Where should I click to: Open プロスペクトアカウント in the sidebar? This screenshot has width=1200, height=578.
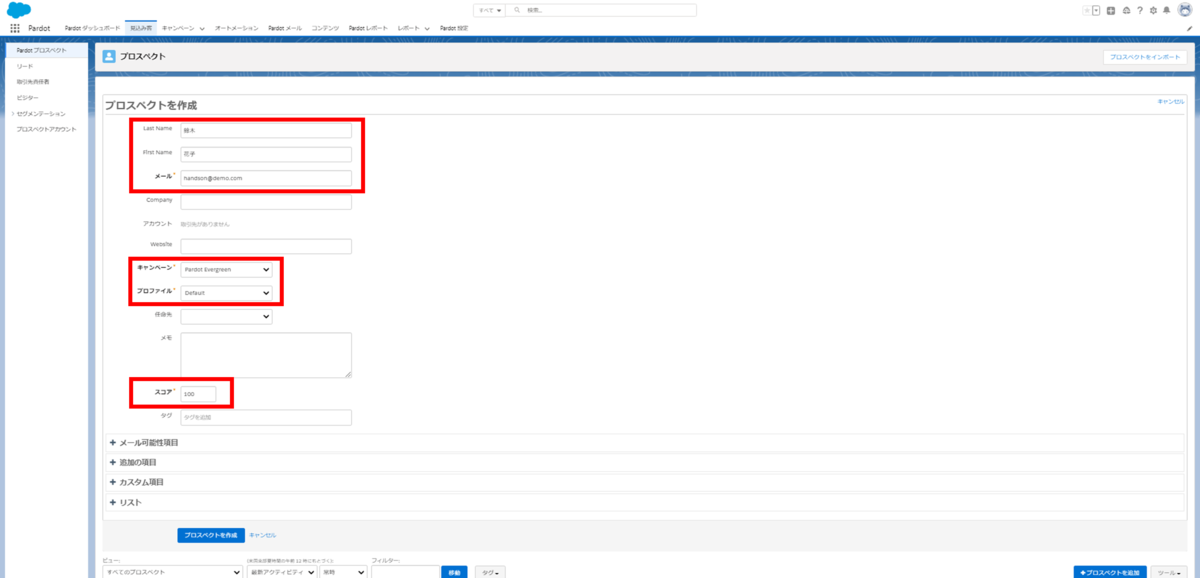pos(46,129)
